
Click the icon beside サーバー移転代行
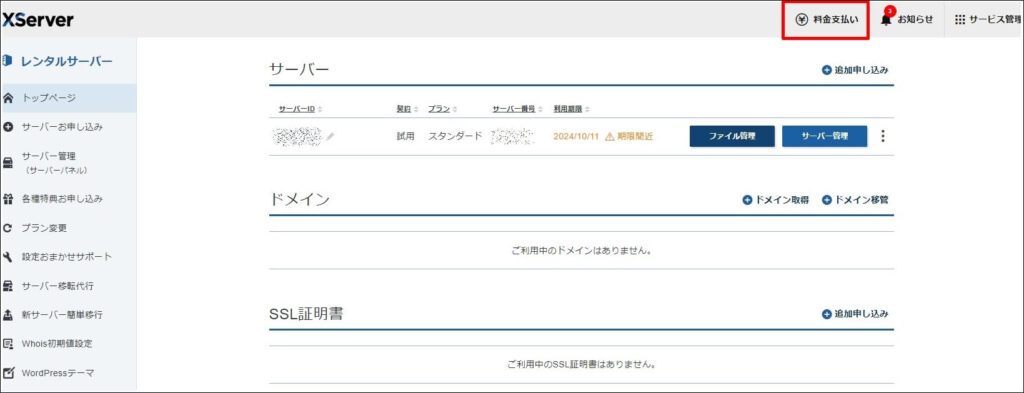(8, 286)
